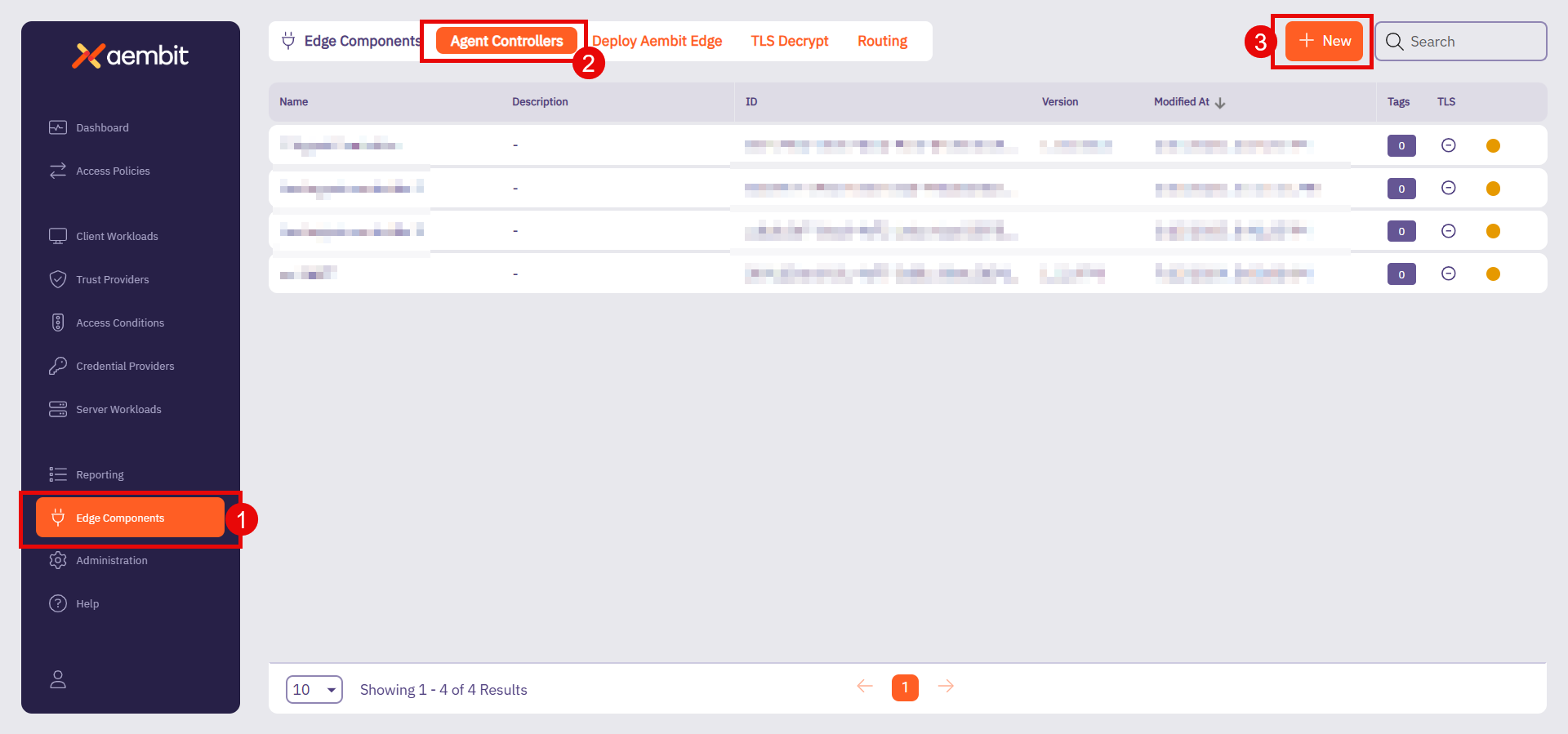Screen dimensions: 1568x734
Task: Sort by Modified At column arrow
Action: tap(1220, 103)
